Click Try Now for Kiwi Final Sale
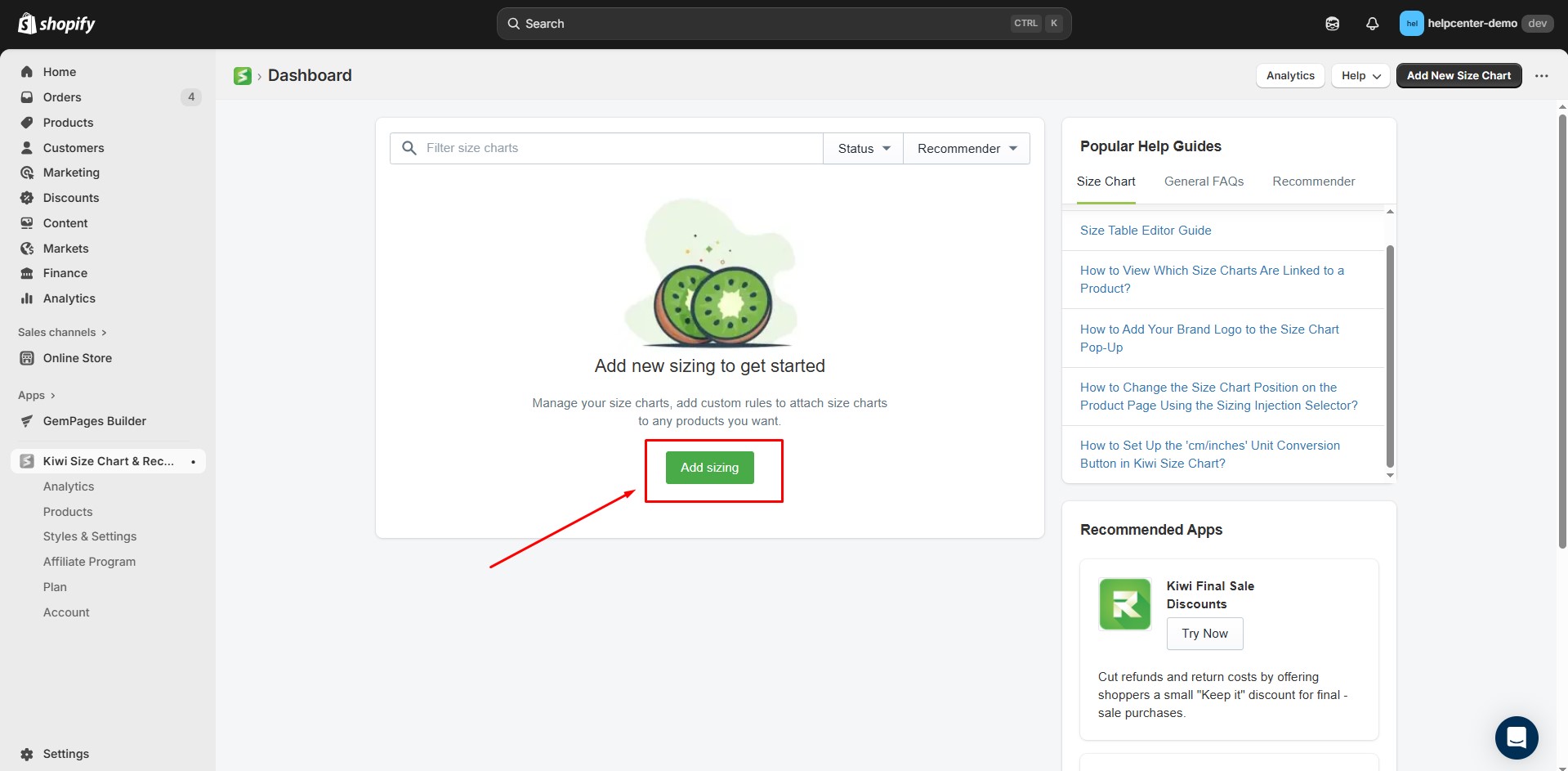This screenshot has width=1568, height=771. tap(1204, 634)
